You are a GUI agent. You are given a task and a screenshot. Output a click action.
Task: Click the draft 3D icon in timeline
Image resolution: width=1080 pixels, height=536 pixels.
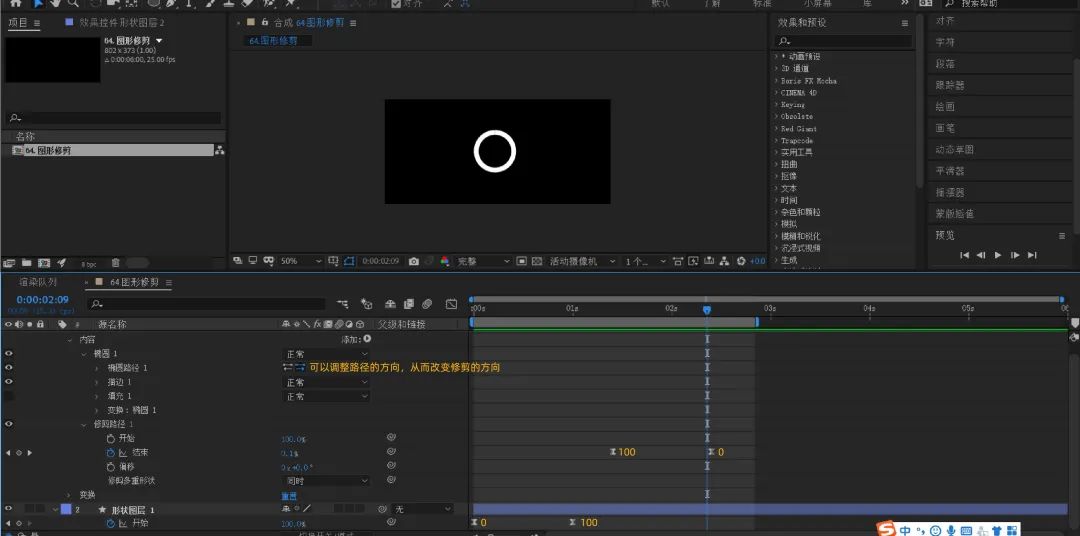coord(366,304)
